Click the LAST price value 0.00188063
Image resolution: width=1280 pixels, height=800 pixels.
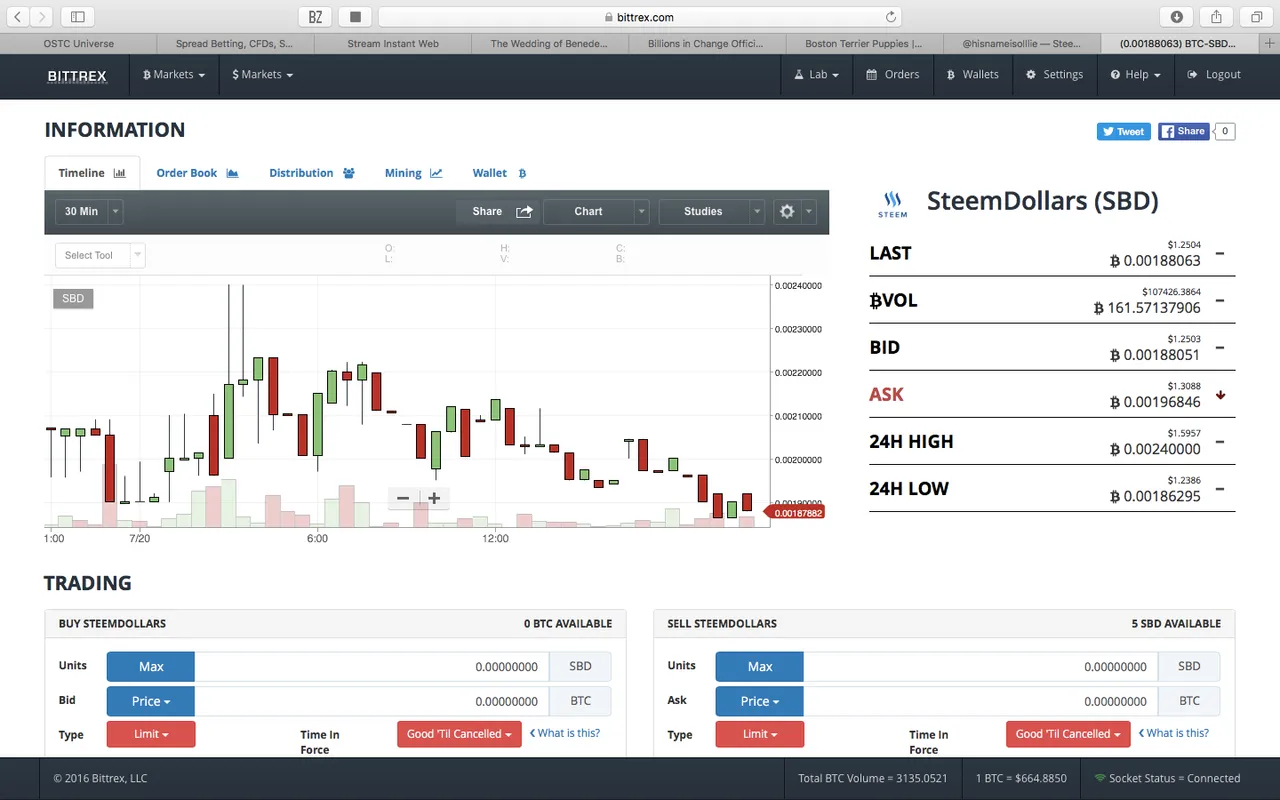pyautogui.click(x=1155, y=261)
